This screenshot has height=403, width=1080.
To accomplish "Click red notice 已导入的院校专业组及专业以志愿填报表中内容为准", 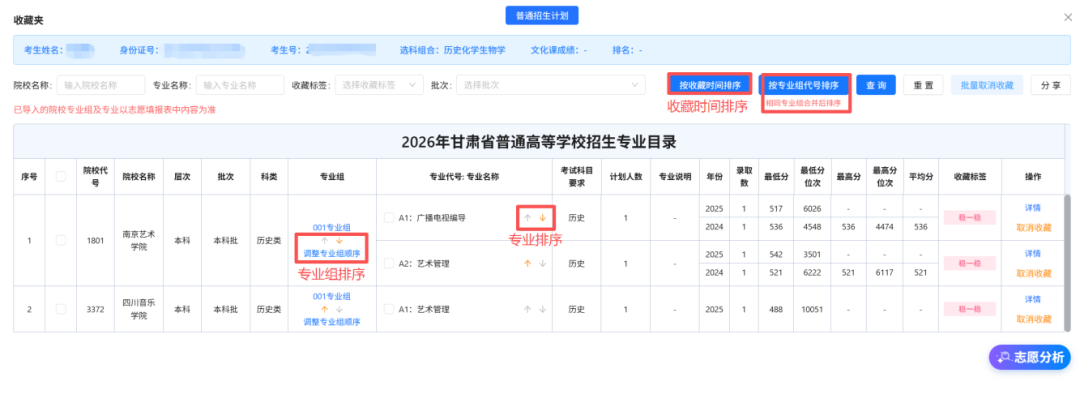I will point(115,109).
